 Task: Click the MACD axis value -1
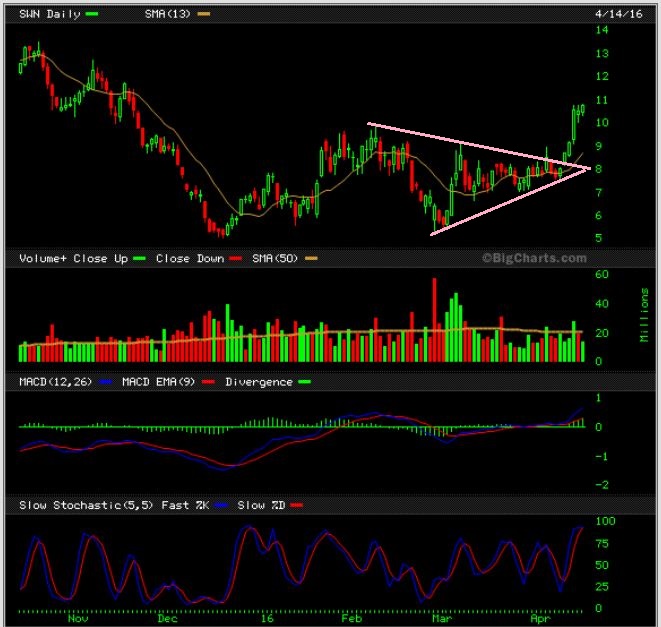pos(602,457)
